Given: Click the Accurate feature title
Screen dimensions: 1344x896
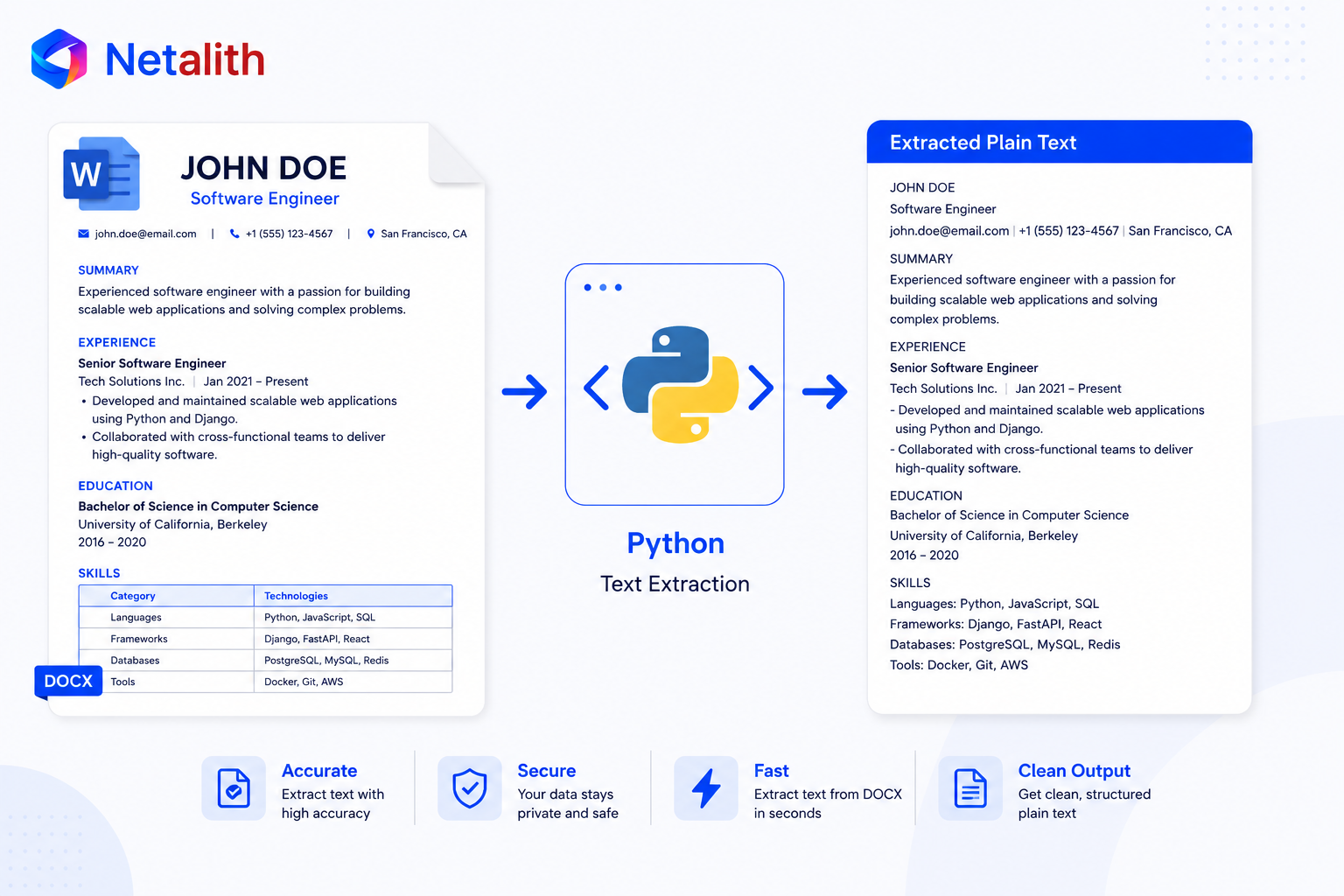Looking at the screenshot, I should click(x=319, y=771).
